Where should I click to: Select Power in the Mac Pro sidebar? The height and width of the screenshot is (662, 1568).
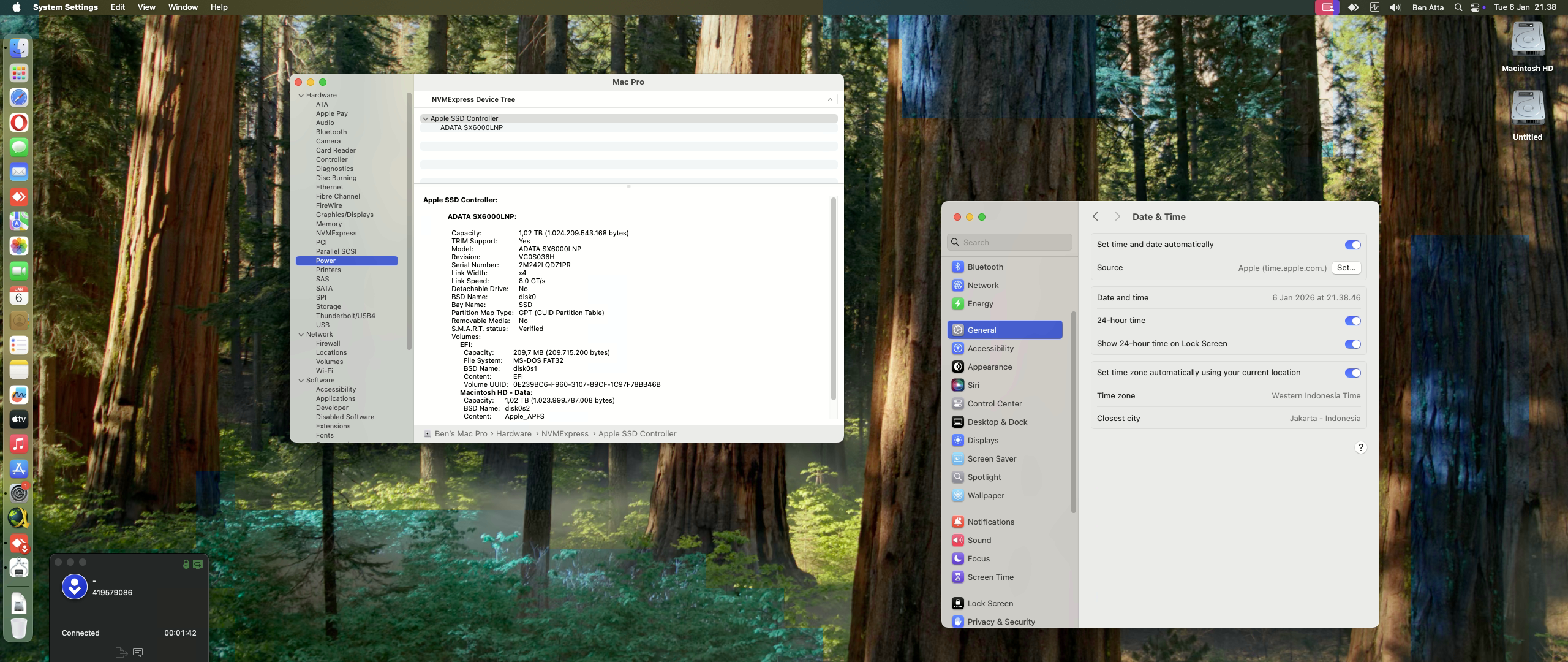point(347,261)
